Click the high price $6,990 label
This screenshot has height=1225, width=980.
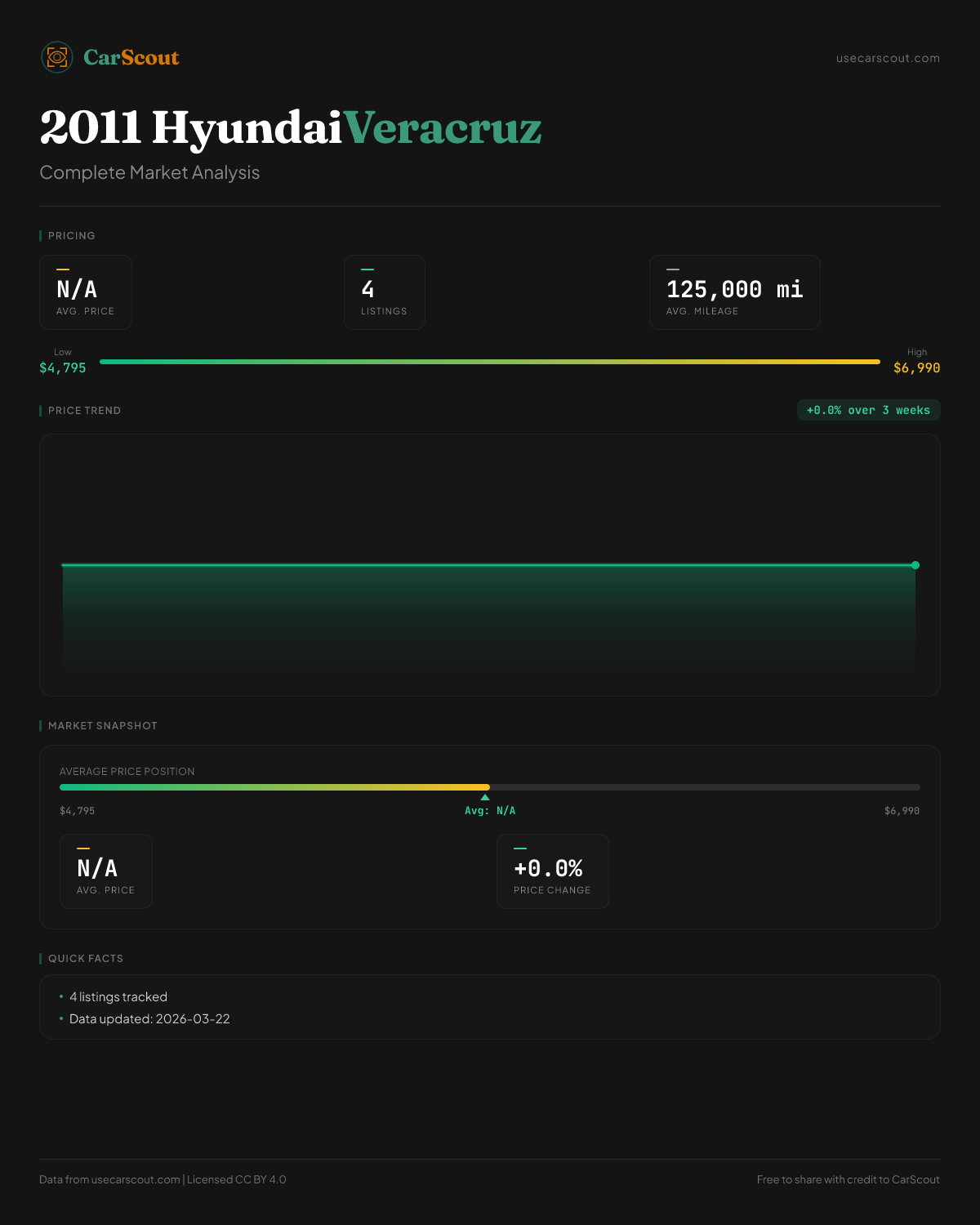(x=916, y=368)
